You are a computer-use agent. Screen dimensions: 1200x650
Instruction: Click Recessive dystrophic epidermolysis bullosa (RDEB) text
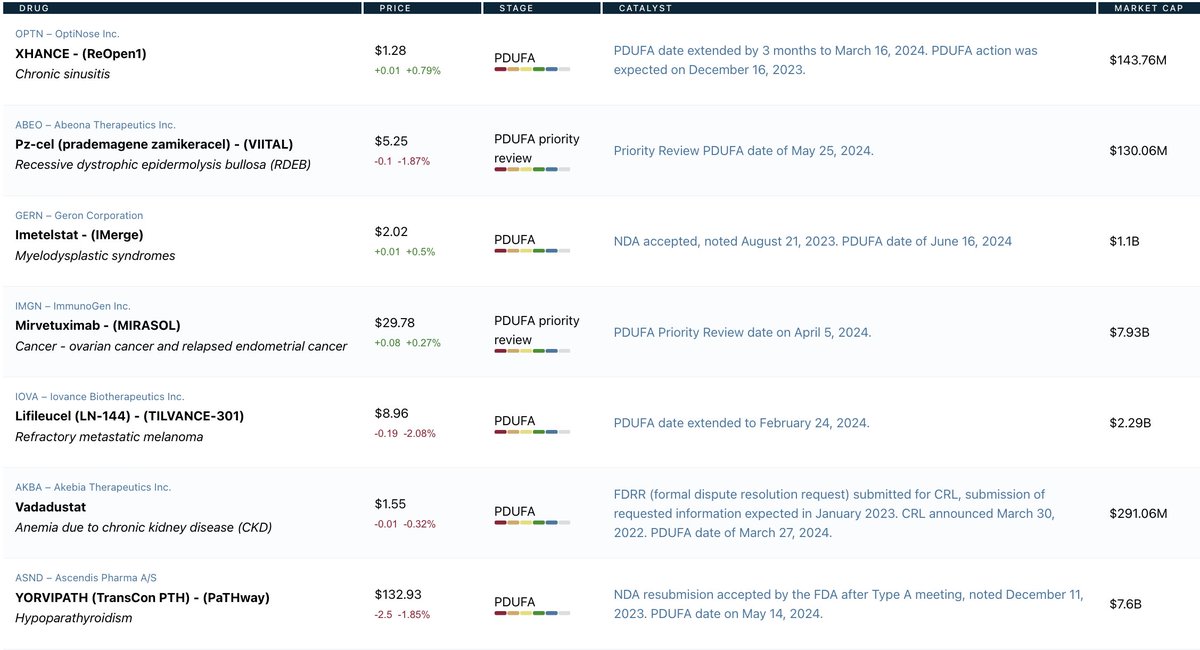click(x=163, y=165)
